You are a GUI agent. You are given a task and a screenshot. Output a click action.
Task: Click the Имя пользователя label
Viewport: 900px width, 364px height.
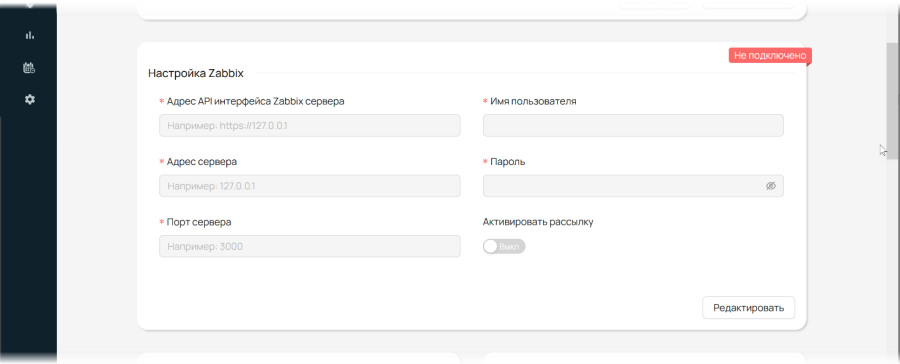point(533,101)
